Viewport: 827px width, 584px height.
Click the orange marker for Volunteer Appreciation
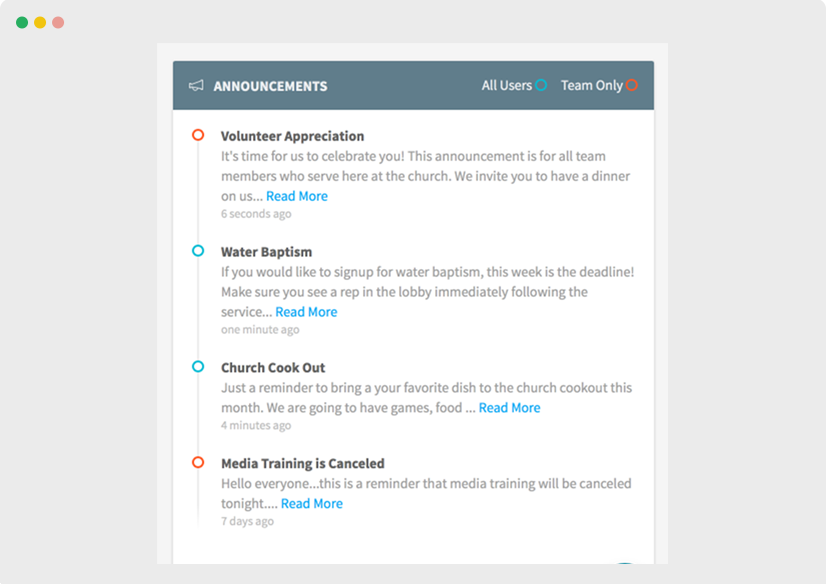pyautogui.click(x=198, y=135)
